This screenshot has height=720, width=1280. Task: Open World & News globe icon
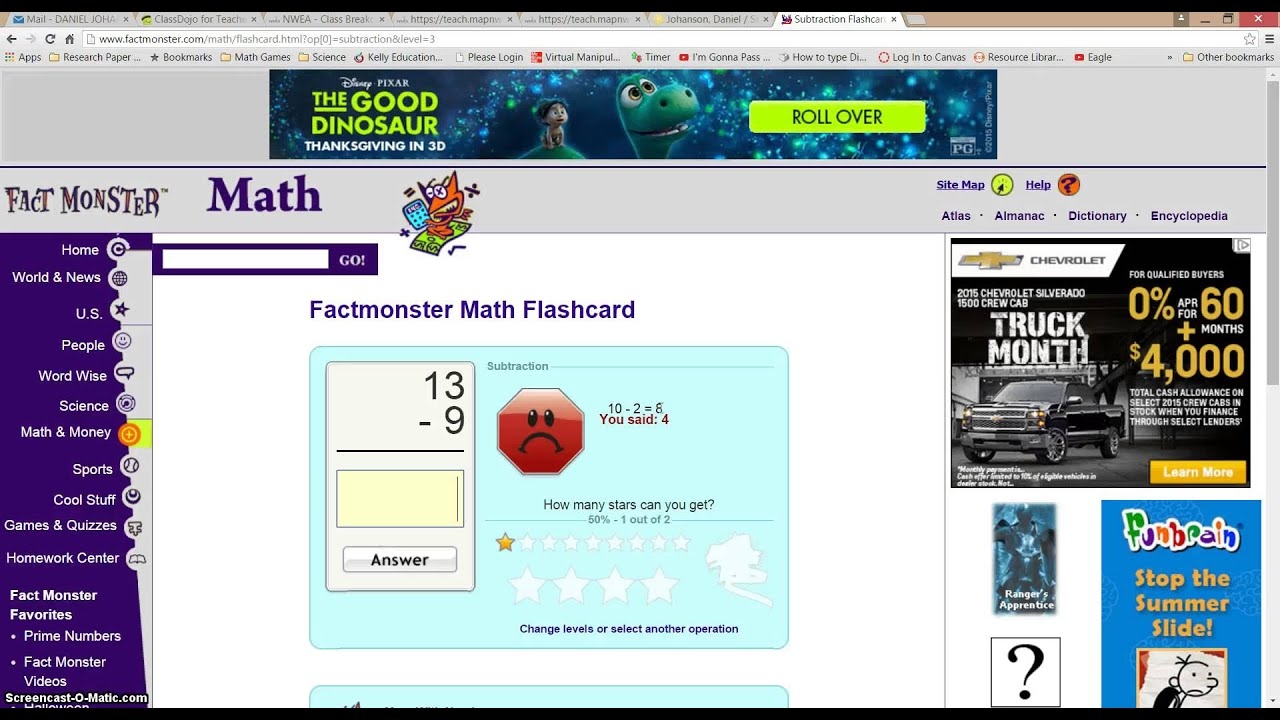[119, 278]
